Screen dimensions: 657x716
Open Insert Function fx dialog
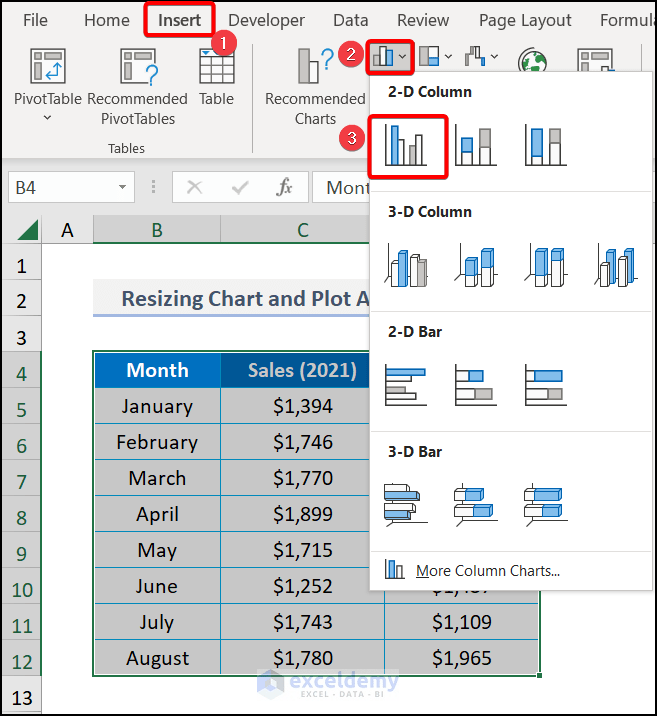(284, 187)
